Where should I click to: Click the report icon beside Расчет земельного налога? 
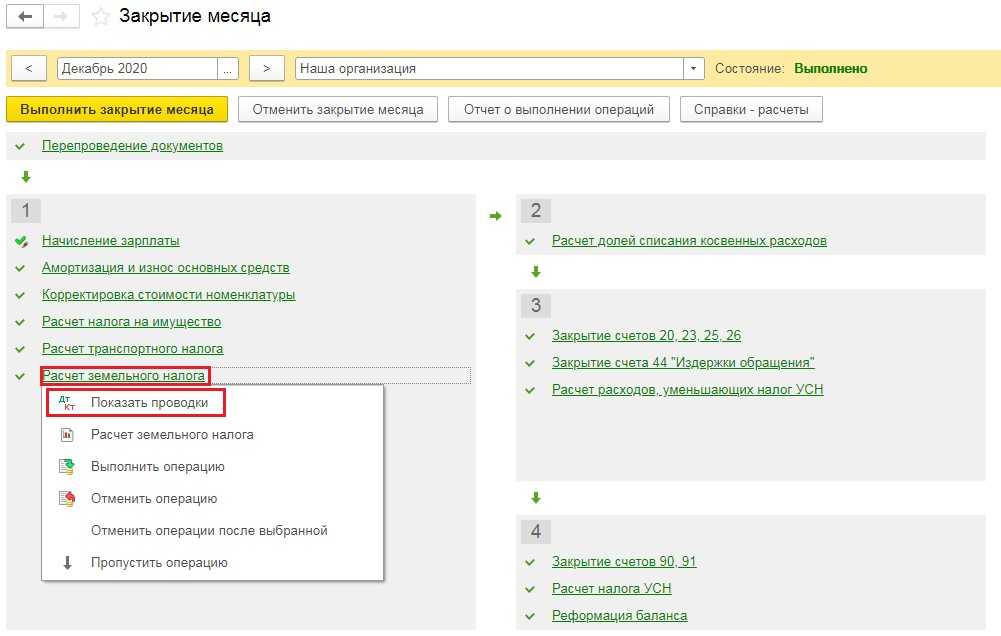tap(67, 435)
